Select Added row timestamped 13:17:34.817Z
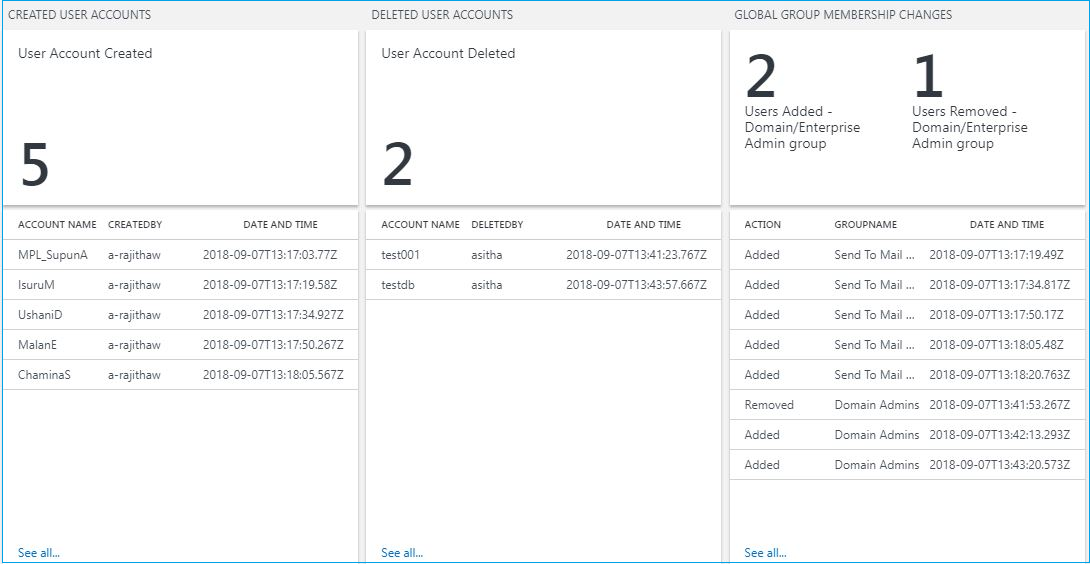1090x564 pixels. point(907,285)
